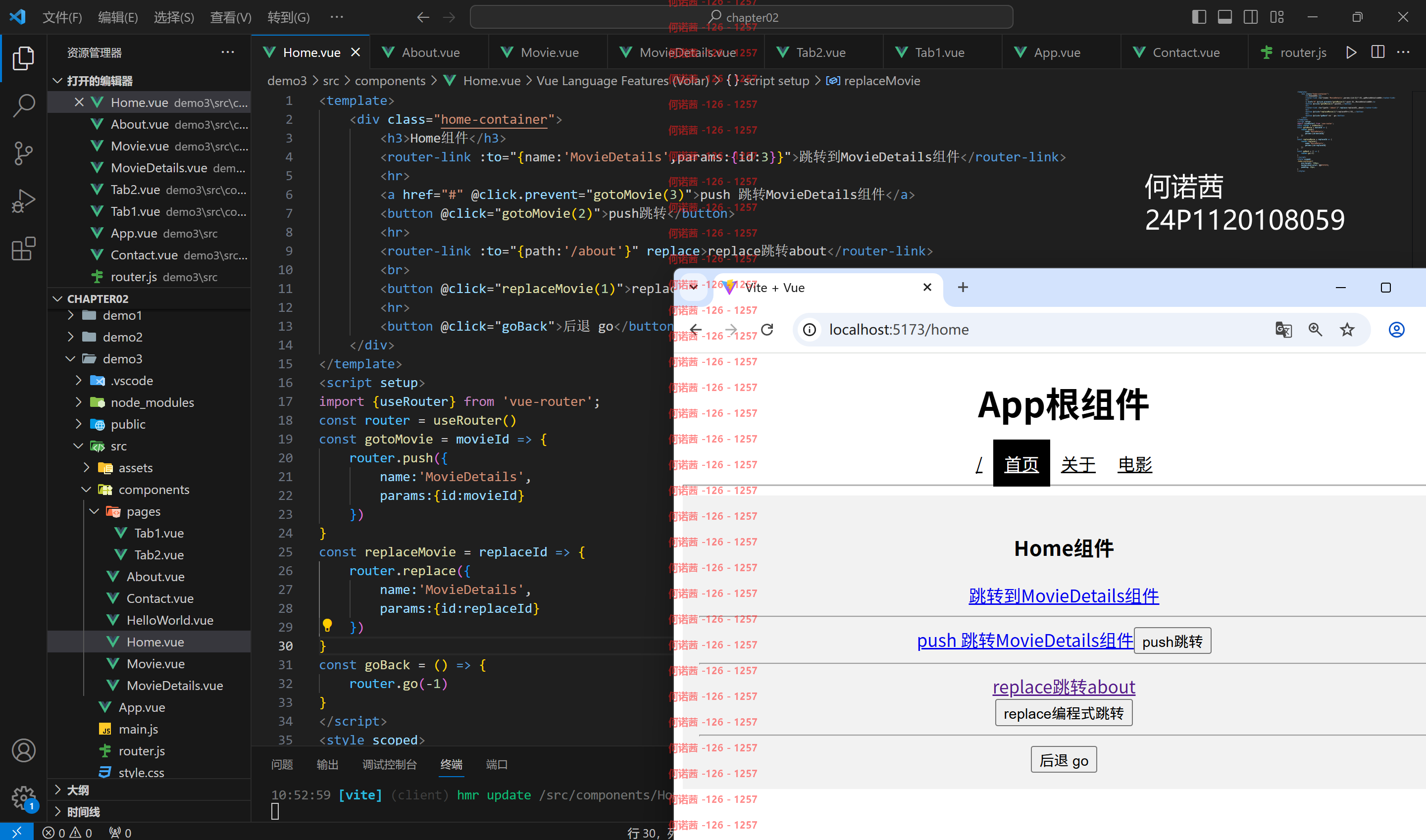Switch to the Debug Console panel tab

(x=390, y=764)
